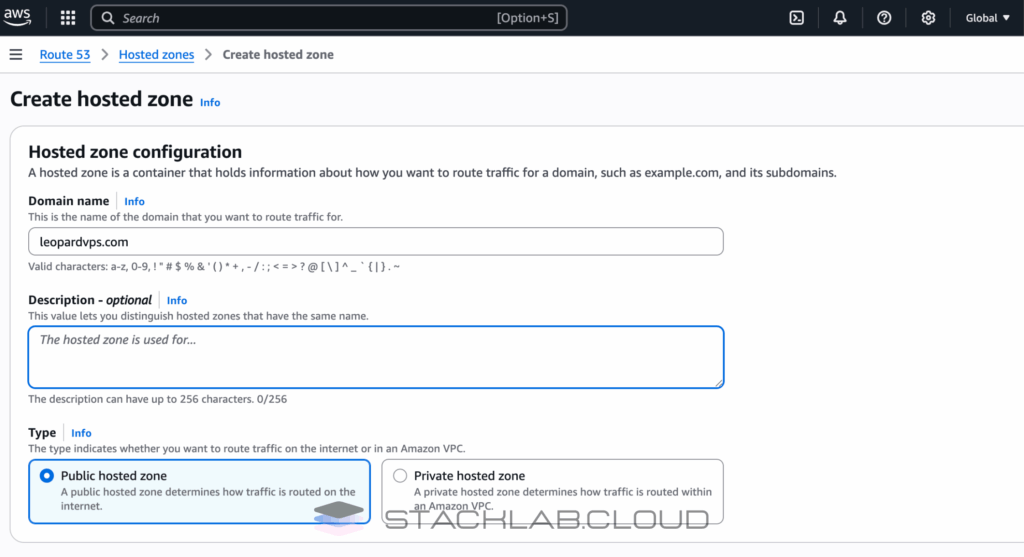This screenshot has width=1024, height=557.
Task: Open Info link beside Description
Action: point(176,300)
